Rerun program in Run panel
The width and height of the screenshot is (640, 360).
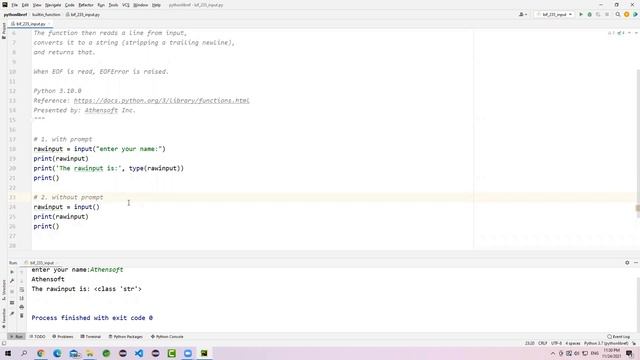click(x=12, y=272)
